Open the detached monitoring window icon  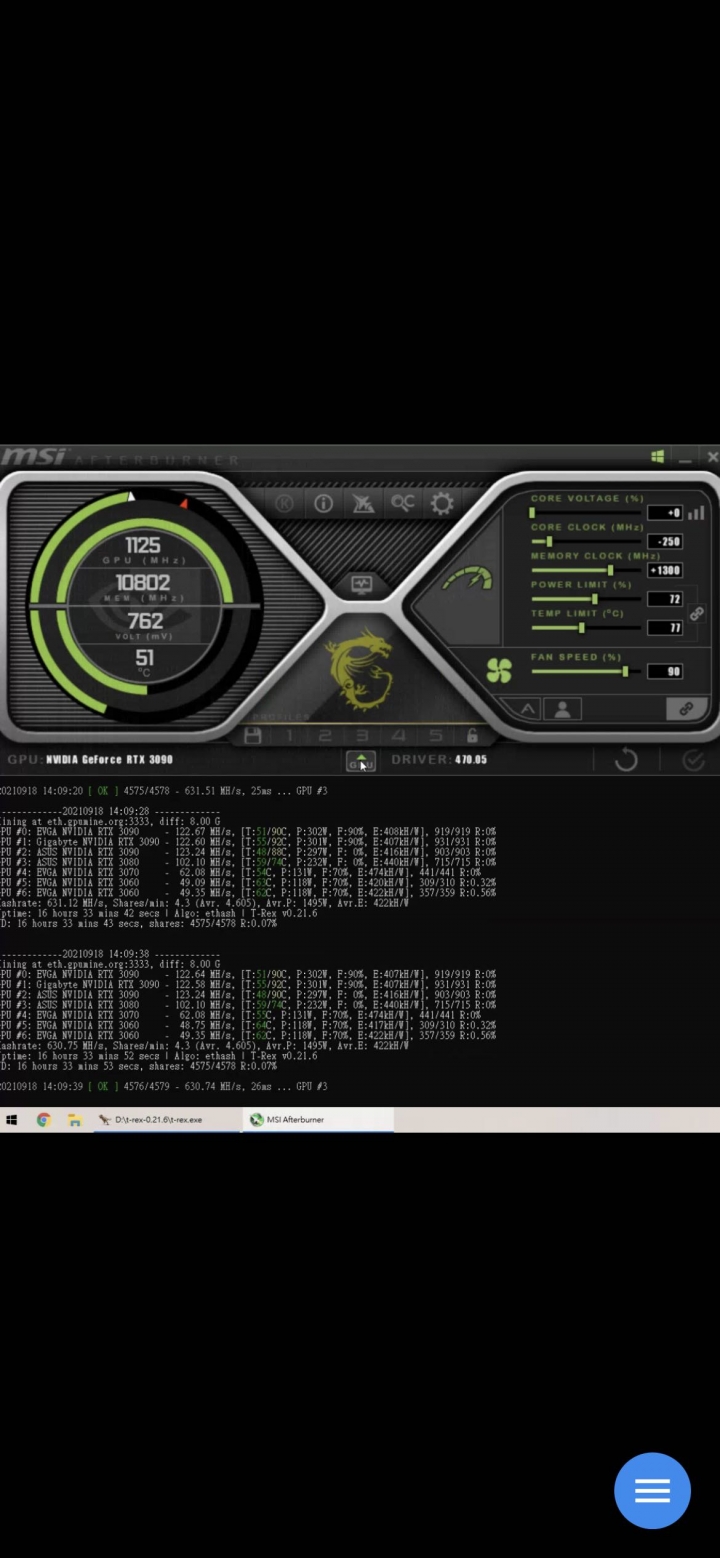tap(362, 585)
